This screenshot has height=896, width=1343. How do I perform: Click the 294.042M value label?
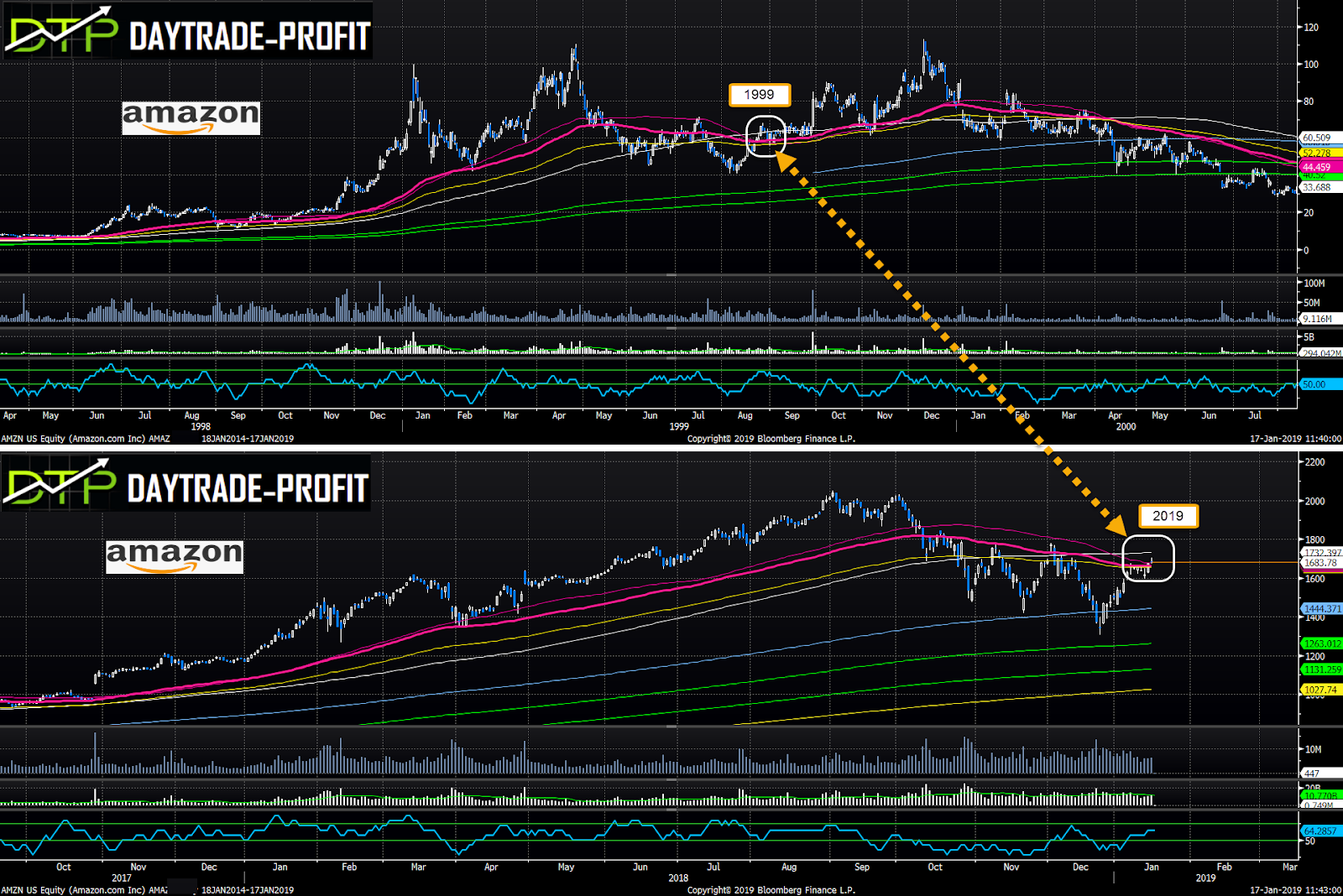click(x=1321, y=353)
